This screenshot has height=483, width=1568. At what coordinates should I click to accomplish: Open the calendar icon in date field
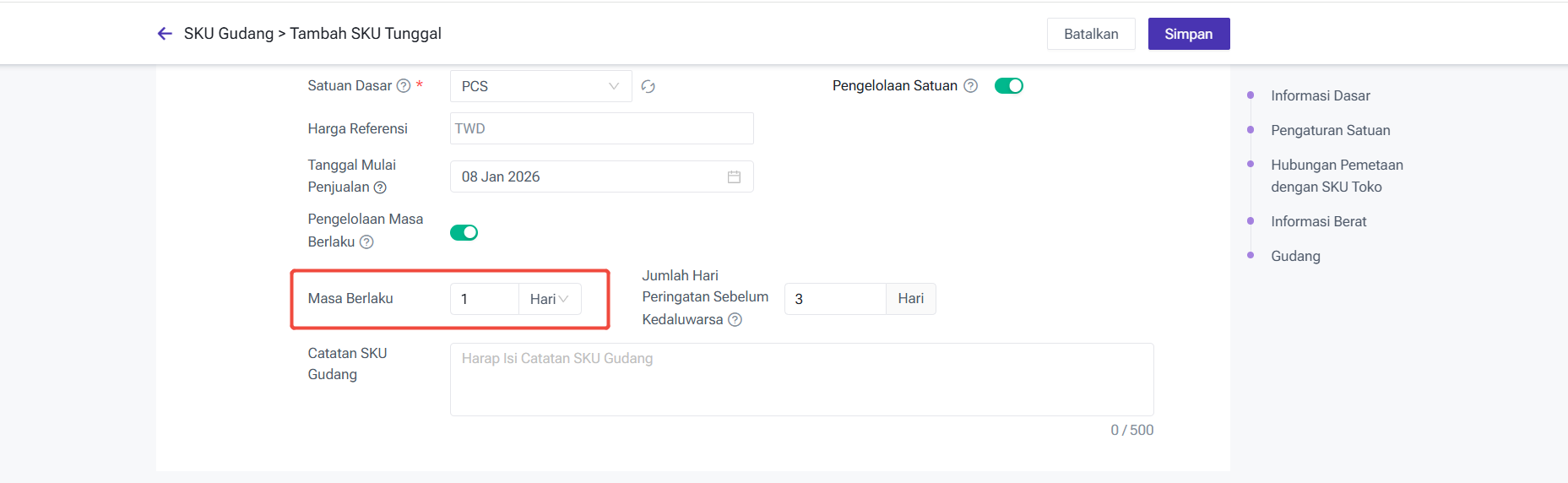[x=734, y=177]
